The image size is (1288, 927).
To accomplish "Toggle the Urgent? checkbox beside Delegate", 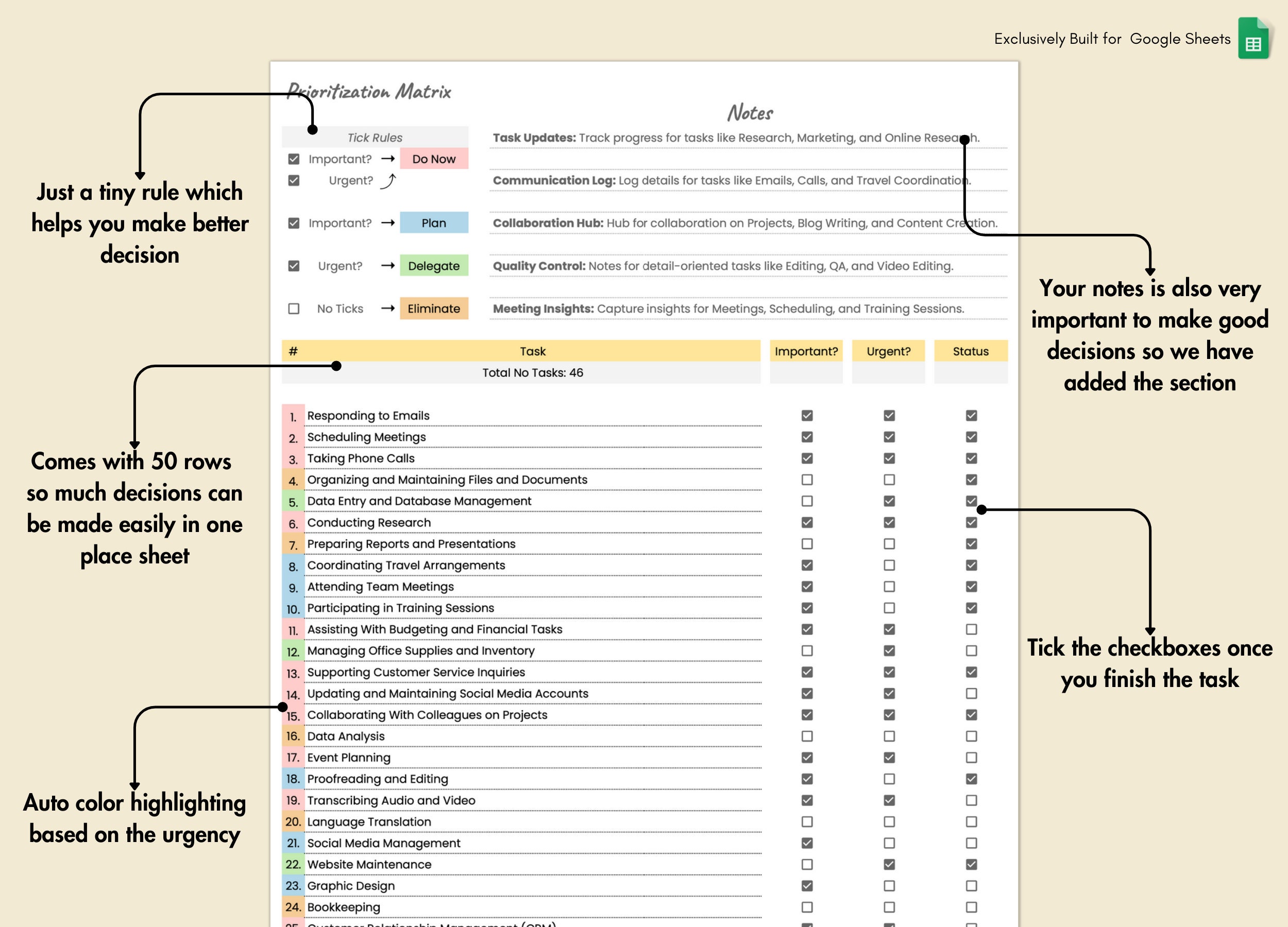I will [x=294, y=266].
